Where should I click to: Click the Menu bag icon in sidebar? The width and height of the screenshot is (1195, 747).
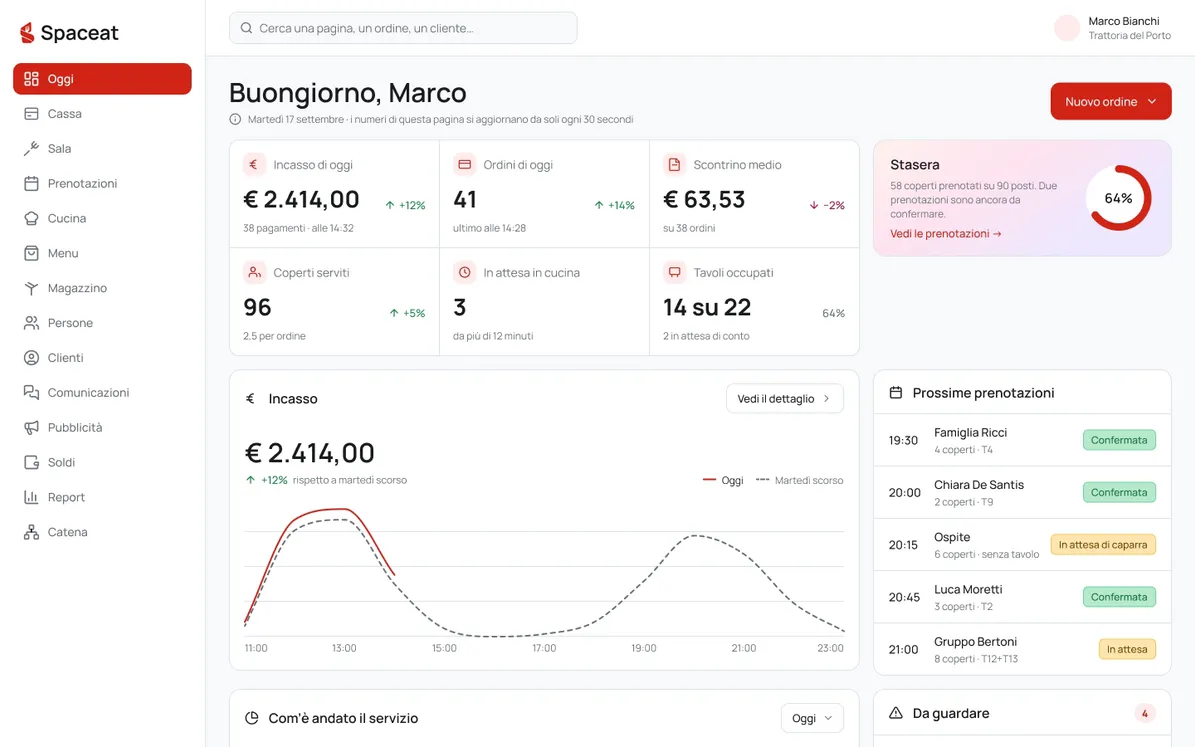click(x=31, y=253)
